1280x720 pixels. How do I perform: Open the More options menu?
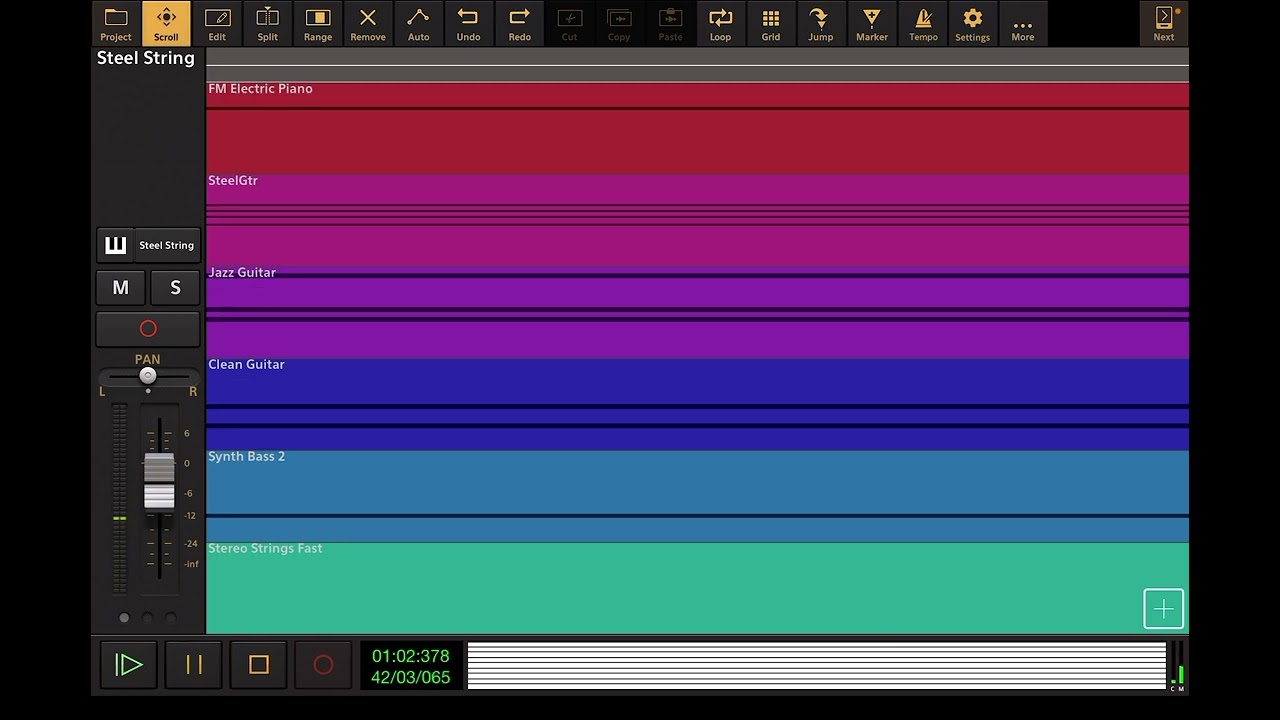pos(1023,24)
